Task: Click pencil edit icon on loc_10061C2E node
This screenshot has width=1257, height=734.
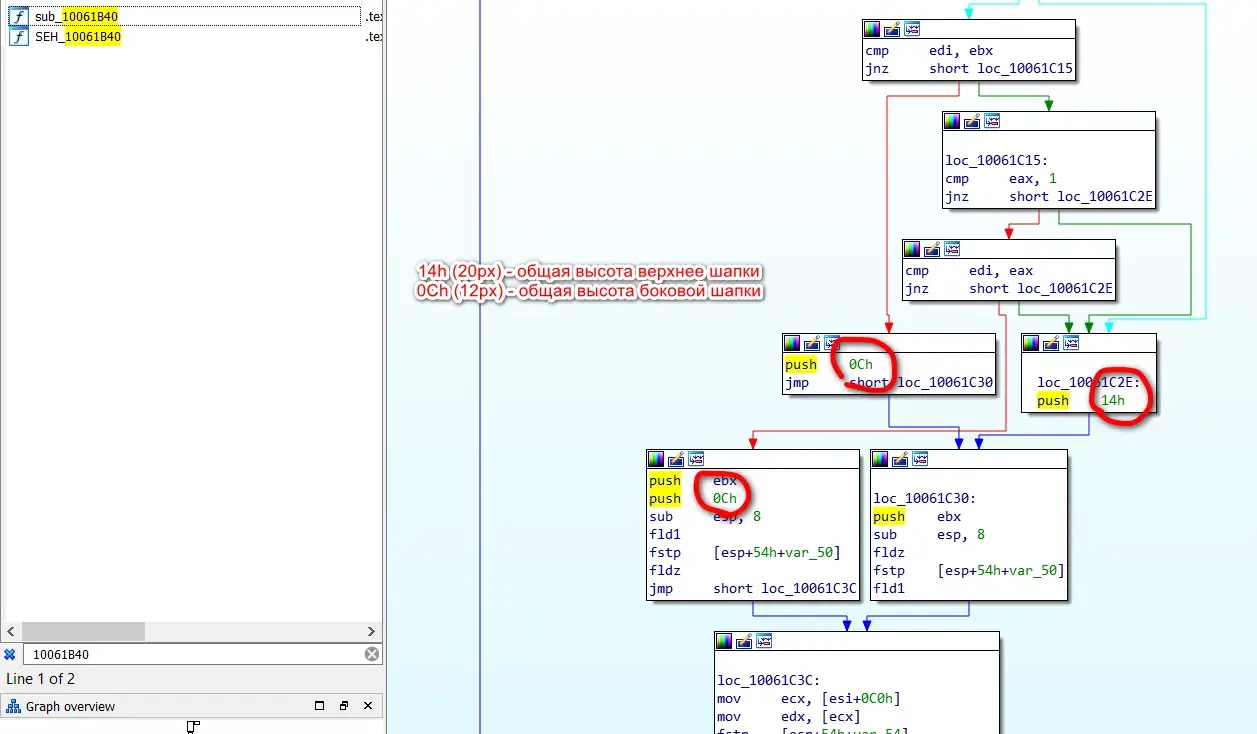Action: [x=1052, y=343]
